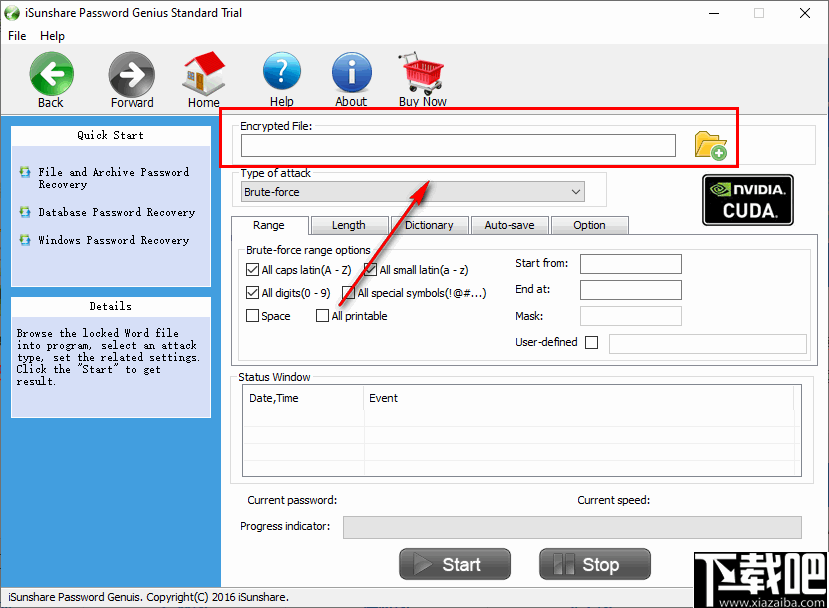Open File and Archive Password Recovery link
Screen dimensions: 829x608
[114, 178]
